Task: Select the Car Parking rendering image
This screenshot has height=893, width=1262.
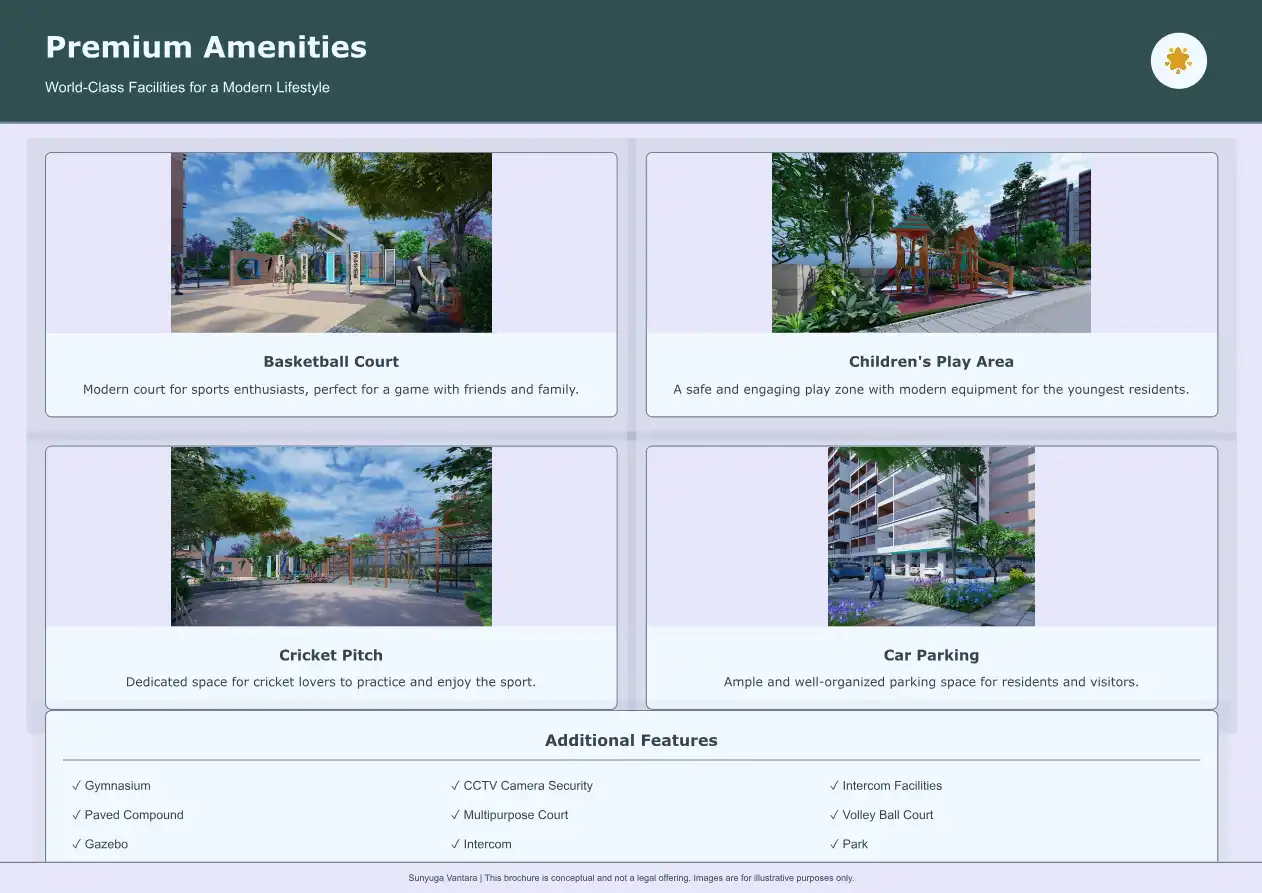Action: pos(931,536)
